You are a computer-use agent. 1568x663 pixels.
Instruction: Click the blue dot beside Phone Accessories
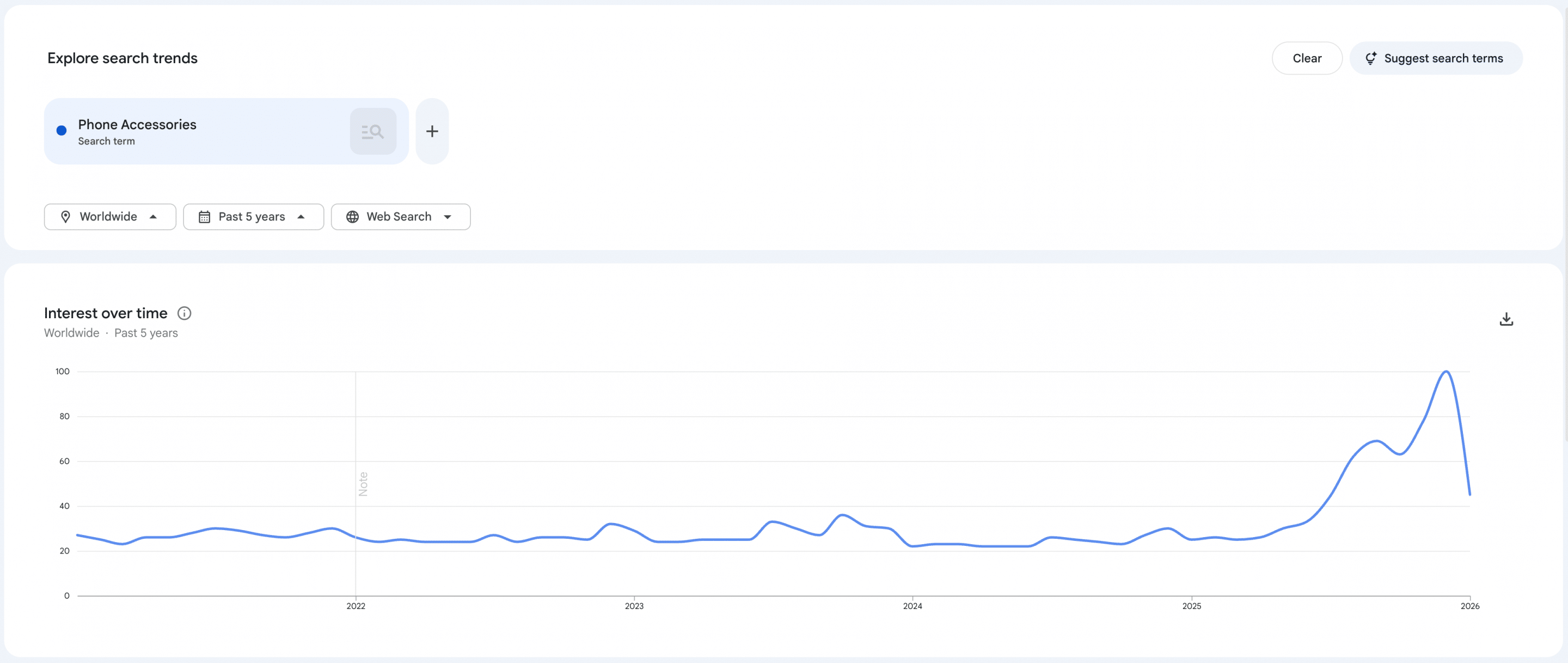coord(62,131)
